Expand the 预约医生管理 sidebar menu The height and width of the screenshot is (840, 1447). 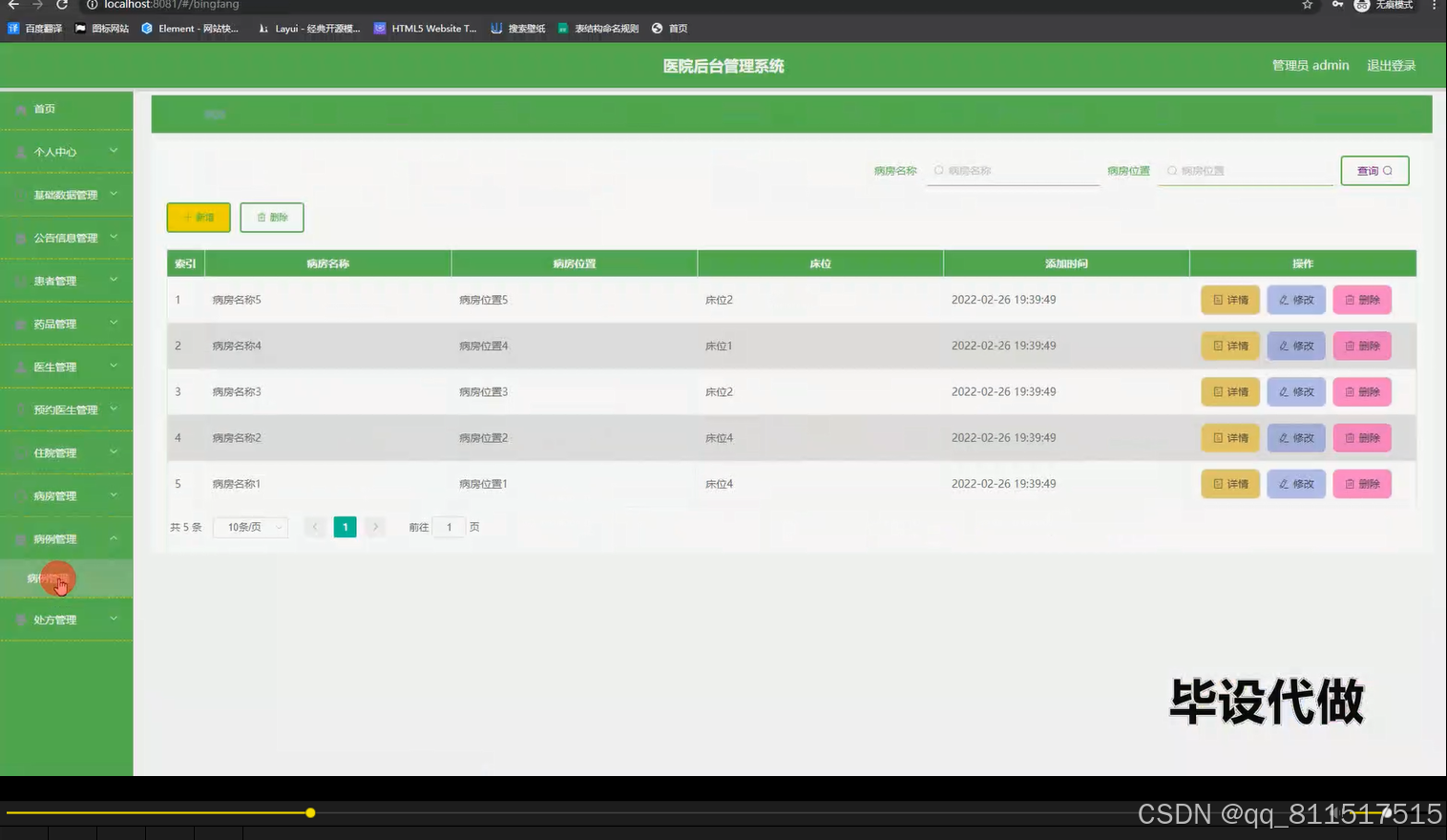[x=66, y=409]
